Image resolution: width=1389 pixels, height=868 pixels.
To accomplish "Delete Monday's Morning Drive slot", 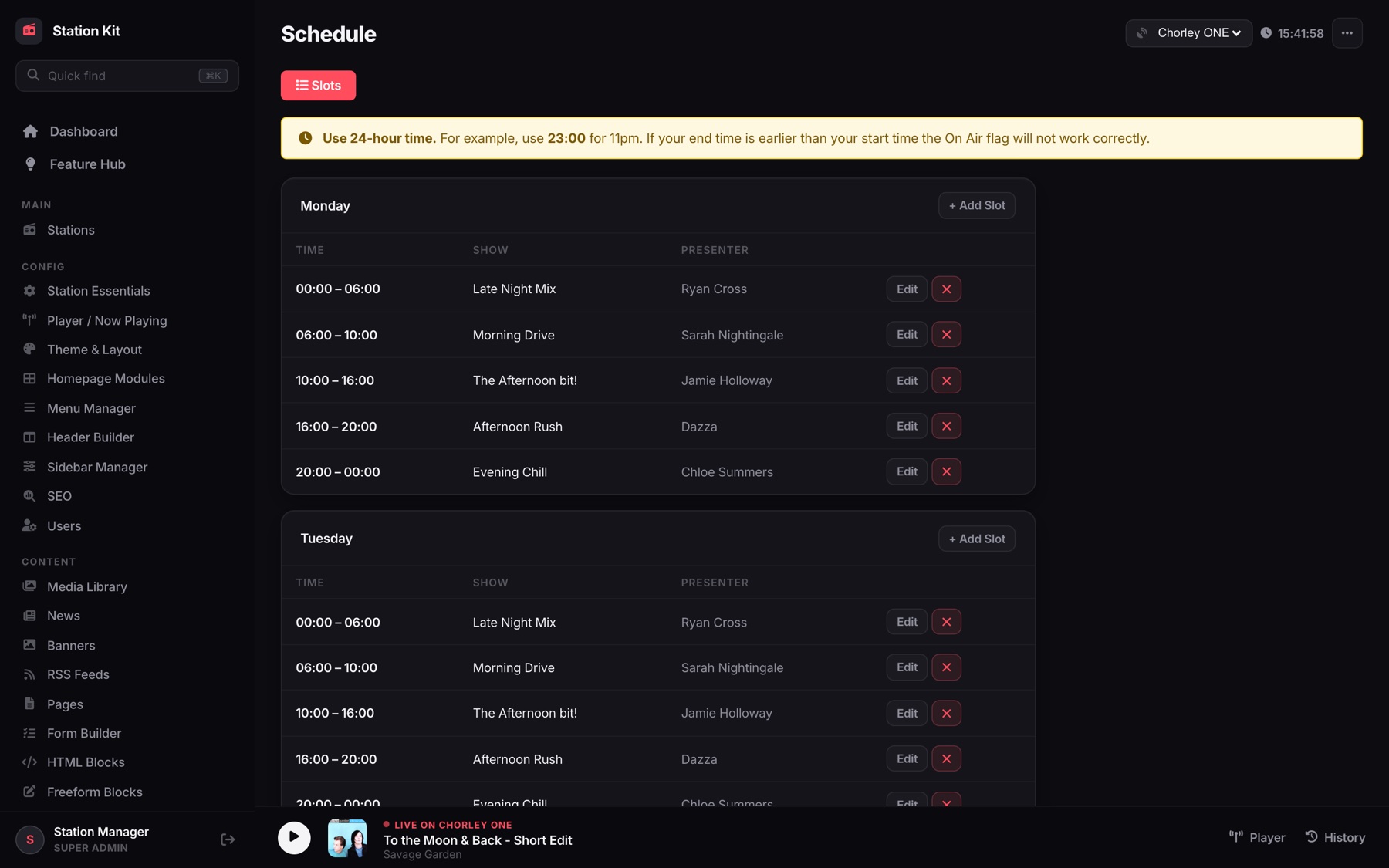I will tap(946, 335).
